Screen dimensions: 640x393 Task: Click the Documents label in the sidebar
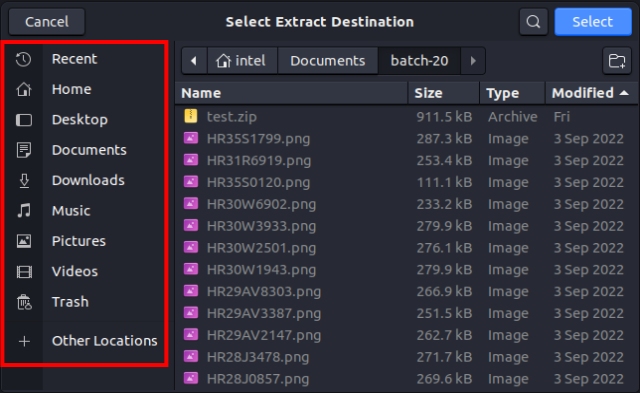89,150
